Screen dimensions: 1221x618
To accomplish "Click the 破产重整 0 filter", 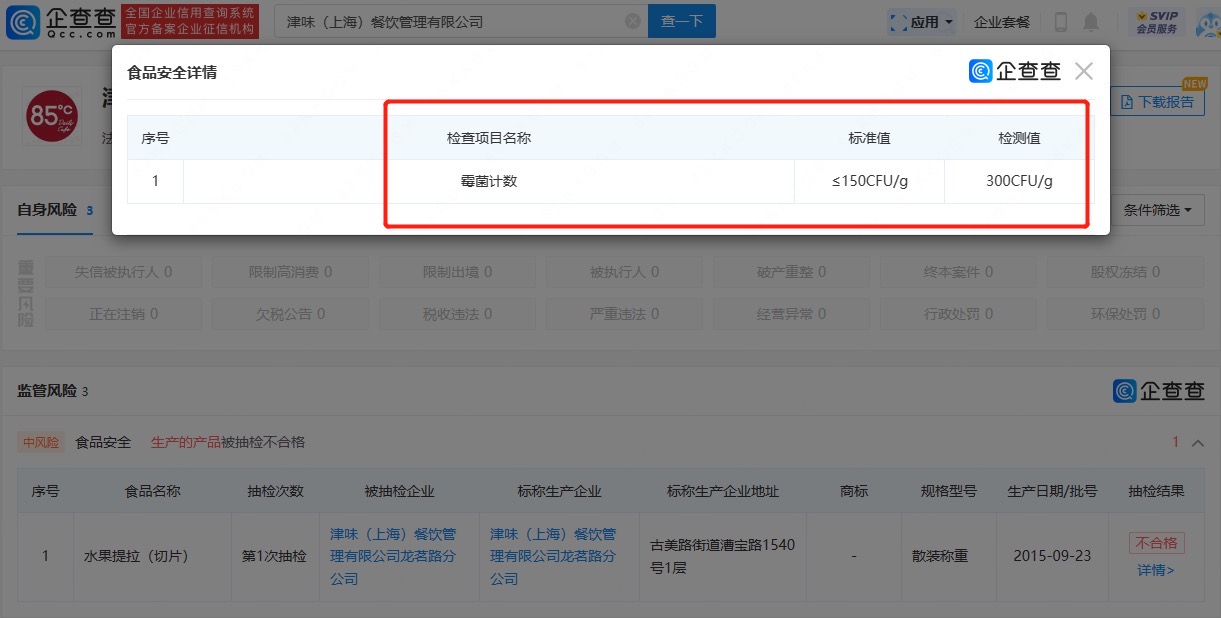I will click(791, 272).
